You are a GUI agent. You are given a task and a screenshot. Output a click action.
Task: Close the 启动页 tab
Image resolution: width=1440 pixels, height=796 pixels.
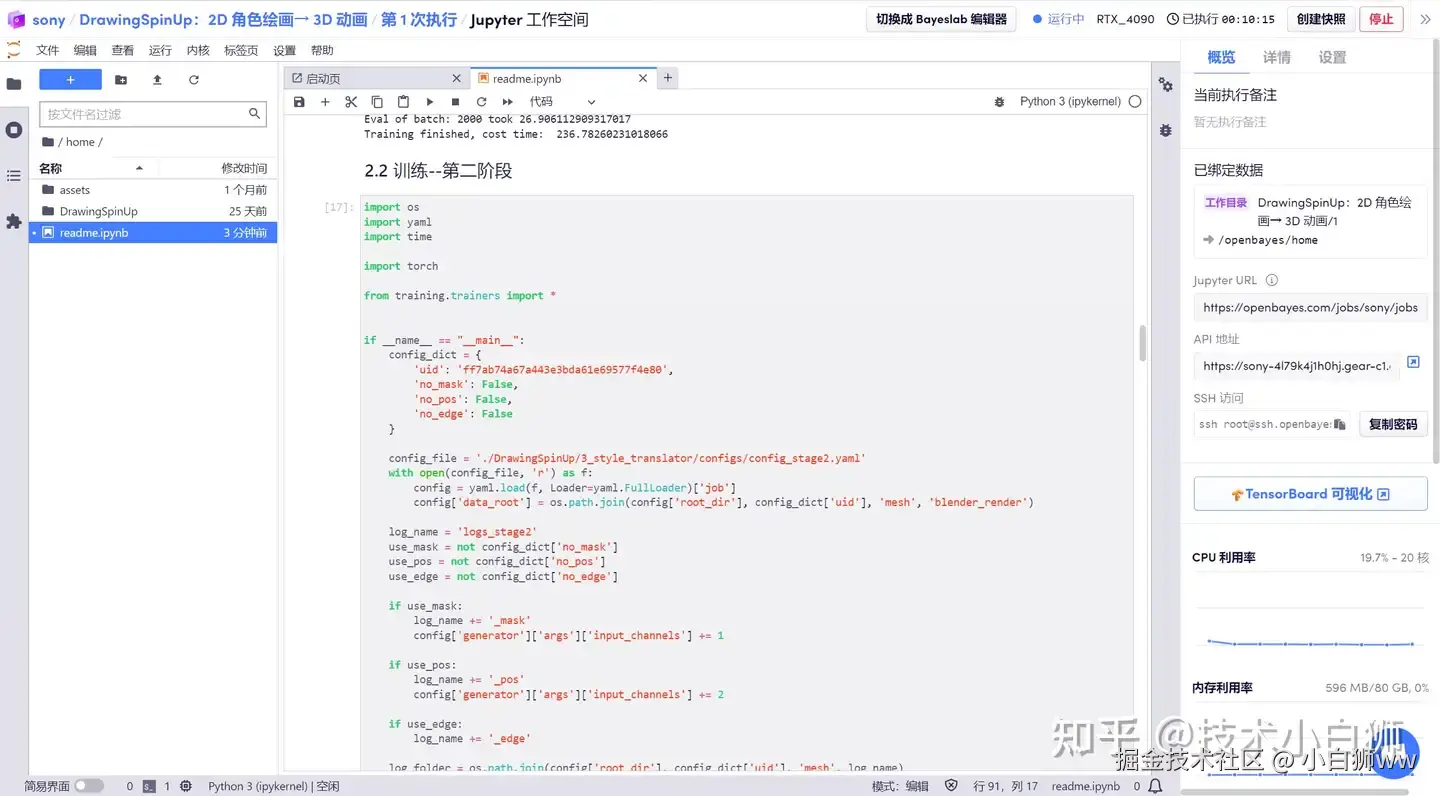(x=456, y=78)
